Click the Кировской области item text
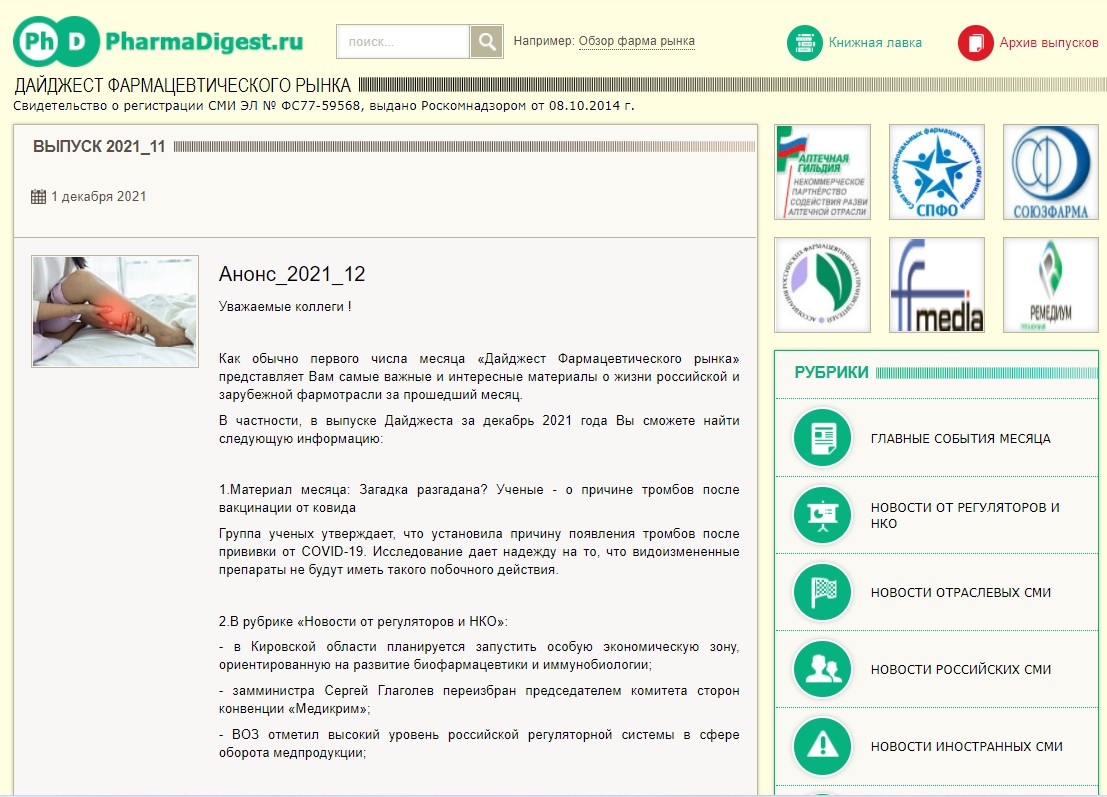Image resolution: width=1107 pixels, height=797 pixels. pos(479,655)
